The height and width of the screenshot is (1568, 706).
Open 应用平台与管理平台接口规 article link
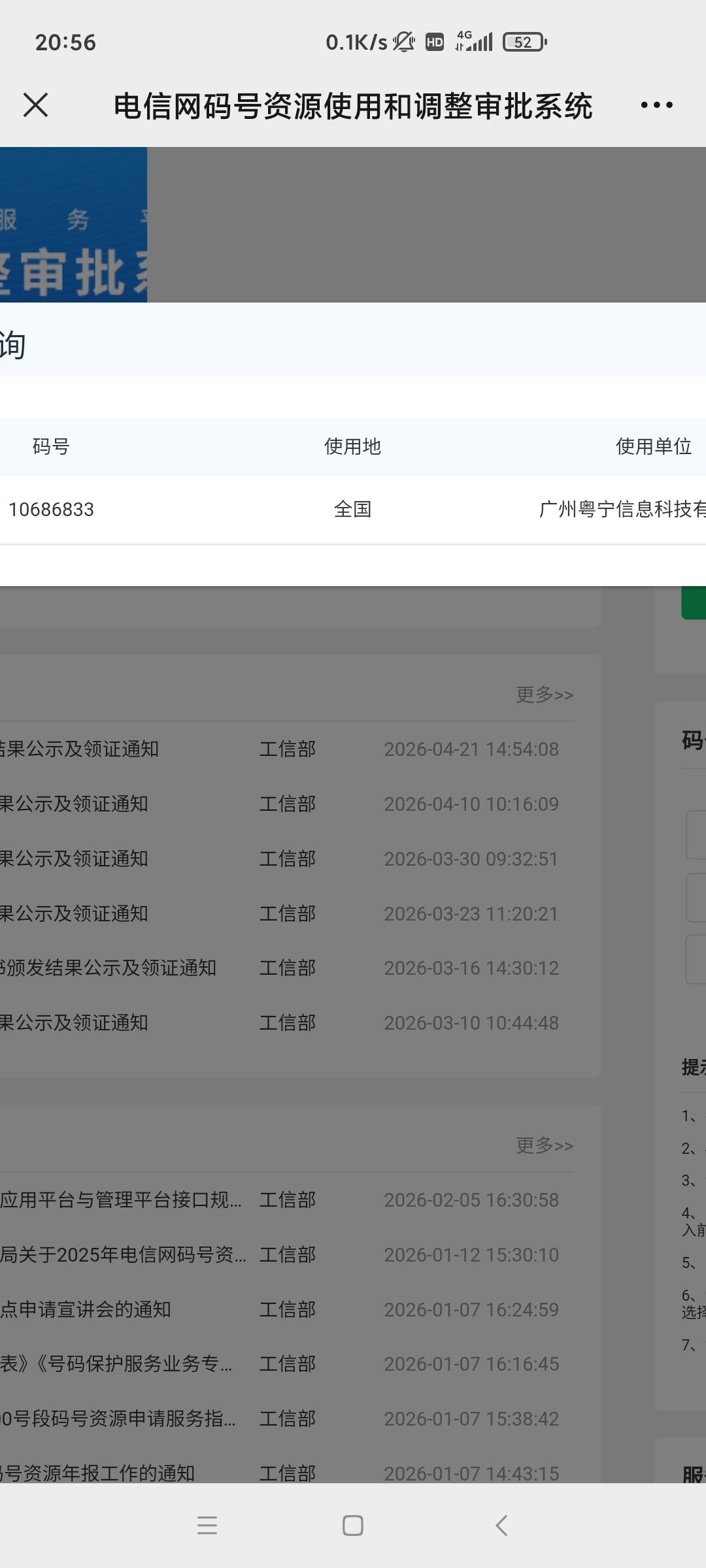(x=121, y=1200)
